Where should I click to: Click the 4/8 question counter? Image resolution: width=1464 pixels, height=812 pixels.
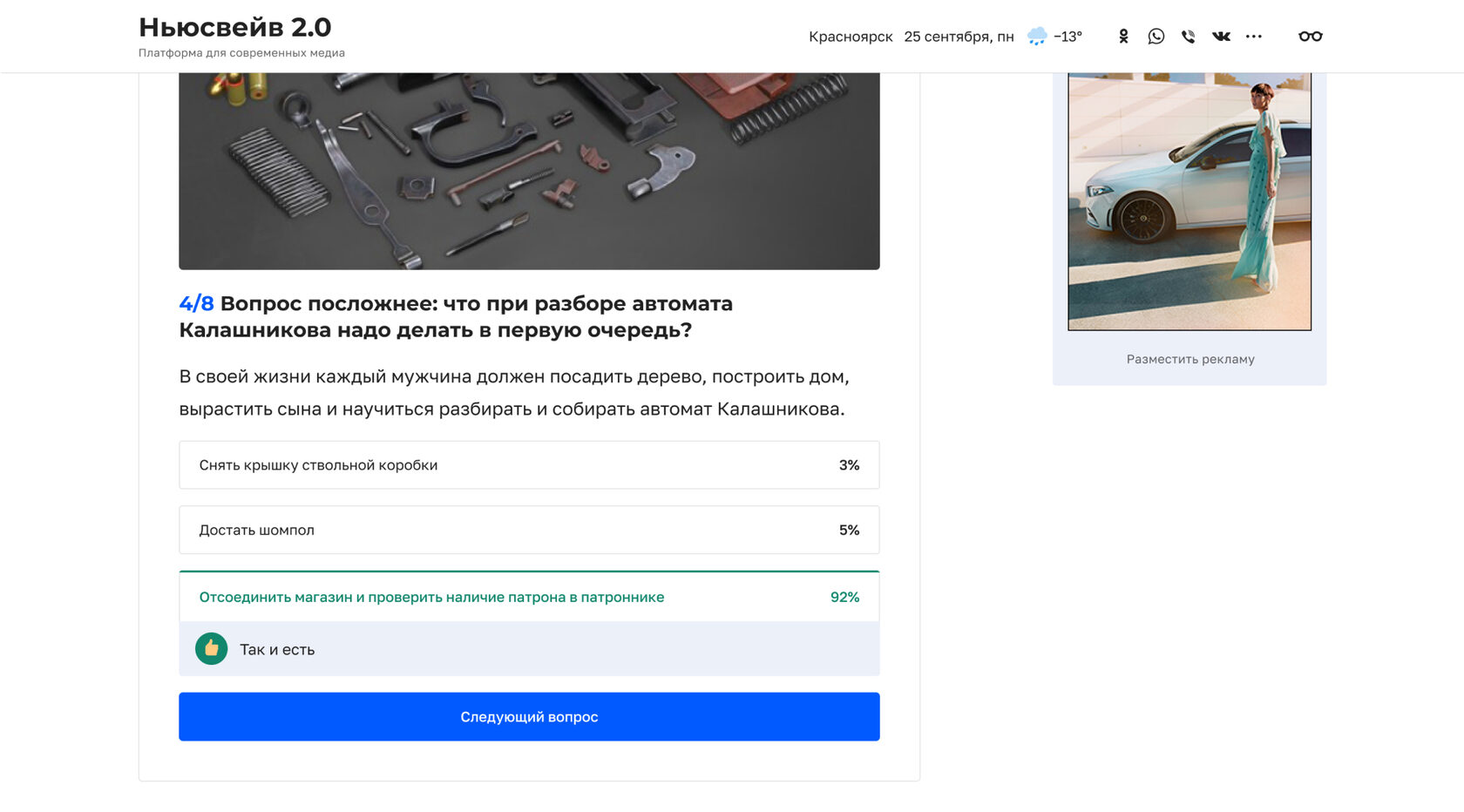[x=196, y=303]
